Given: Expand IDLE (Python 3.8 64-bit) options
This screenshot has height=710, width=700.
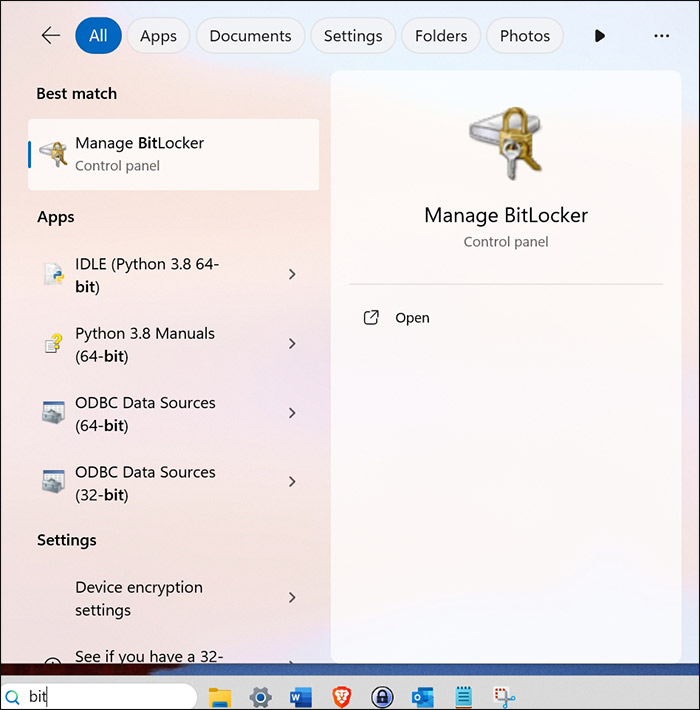Looking at the screenshot, I should click(292, 274).
